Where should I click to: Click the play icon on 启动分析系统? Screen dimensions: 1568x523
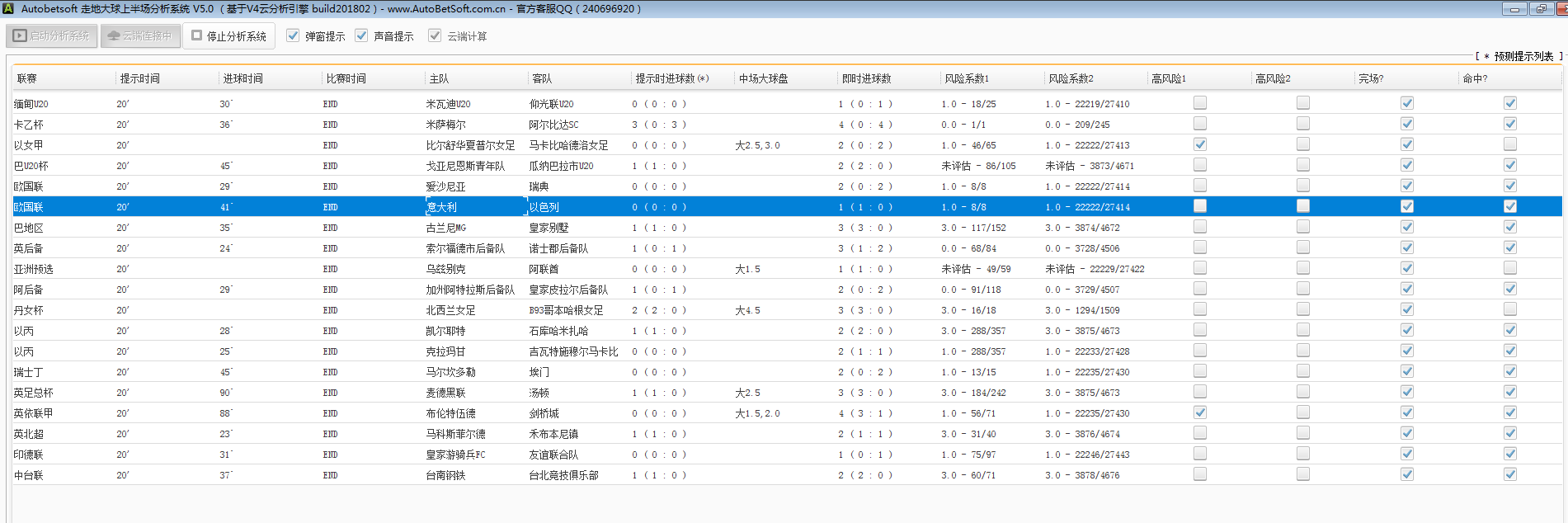pyautogui.click(x=20, y=36)
